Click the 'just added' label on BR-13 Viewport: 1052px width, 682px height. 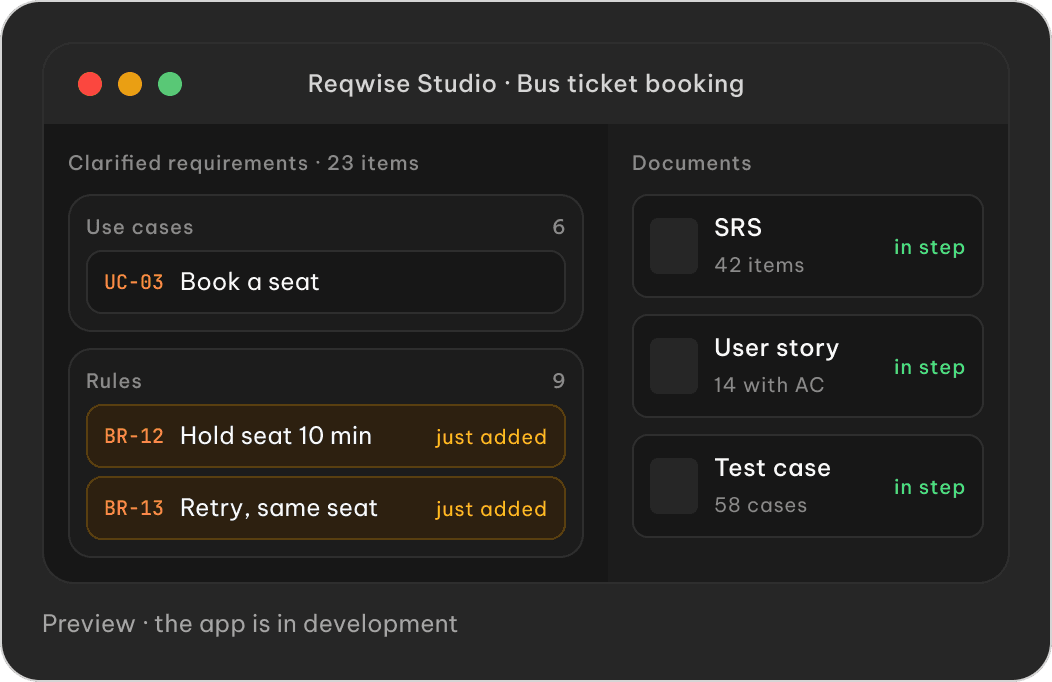(x=491, y=509)
